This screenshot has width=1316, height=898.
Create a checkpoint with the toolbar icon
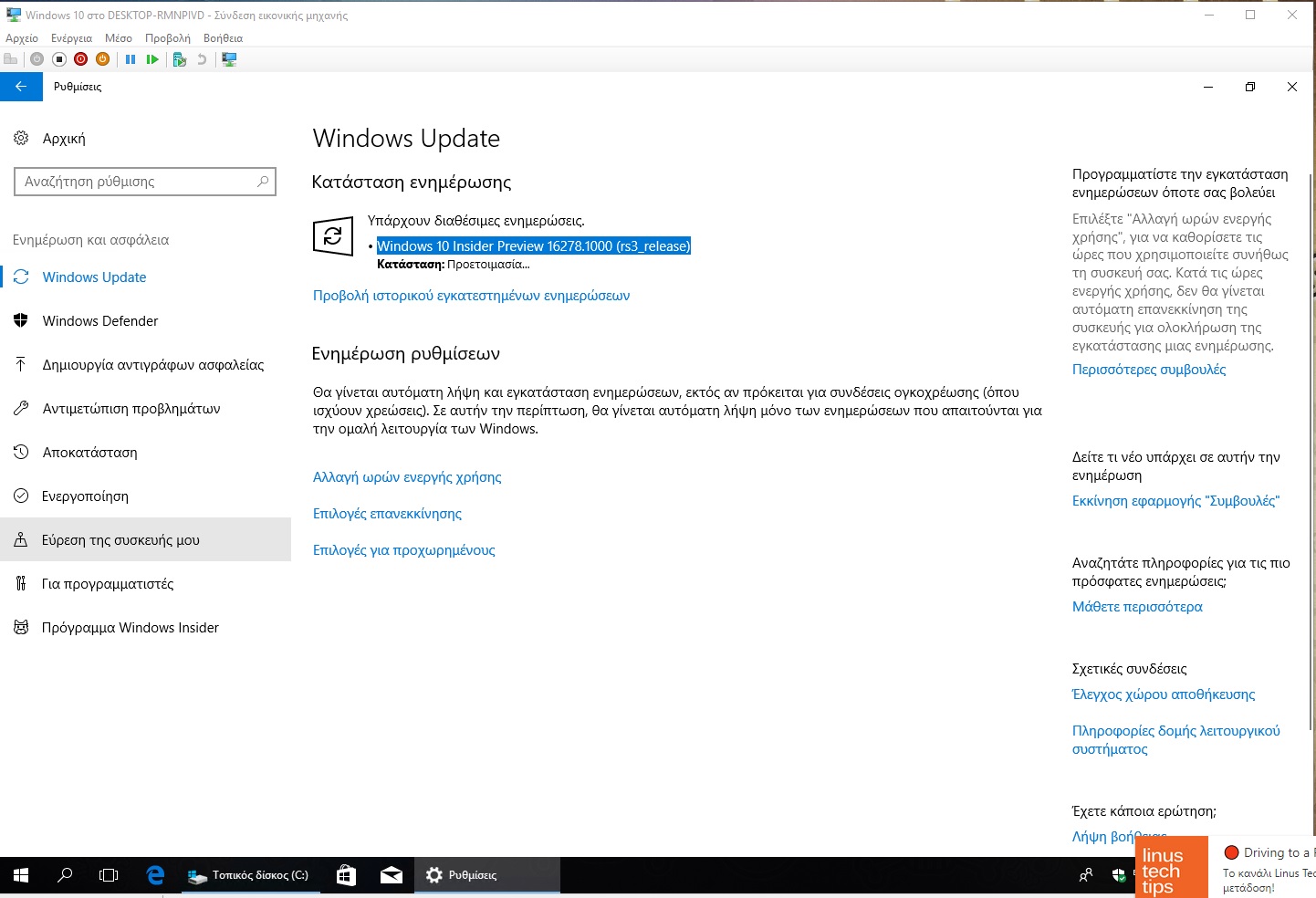click(180, 59)
